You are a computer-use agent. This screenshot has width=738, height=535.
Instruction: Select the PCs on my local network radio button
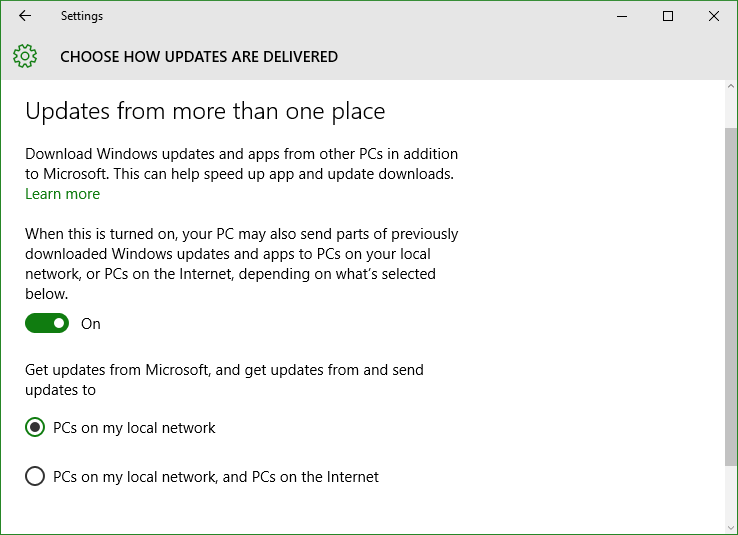click(x=35, y=427)
